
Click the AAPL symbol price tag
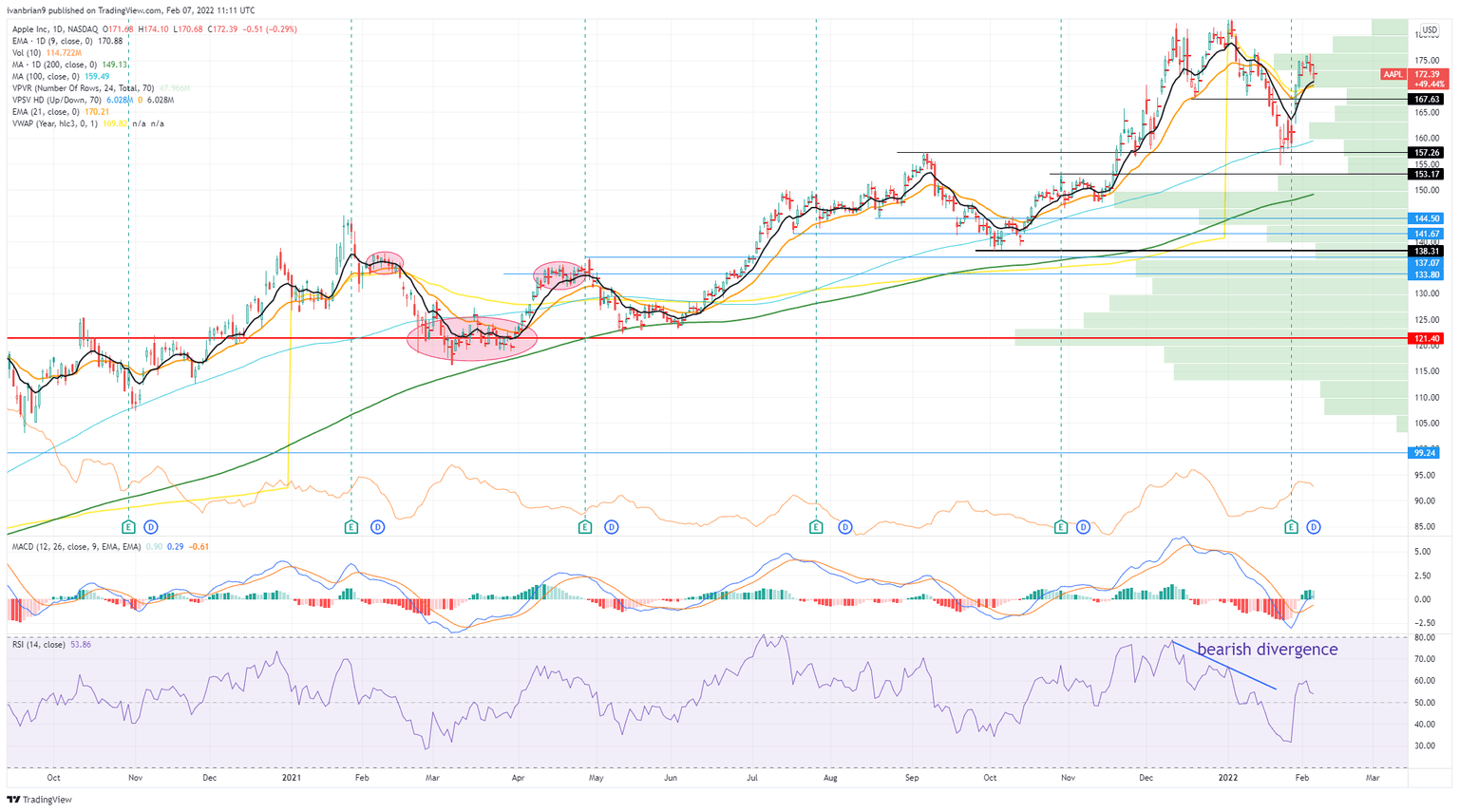coord(1393,74)
